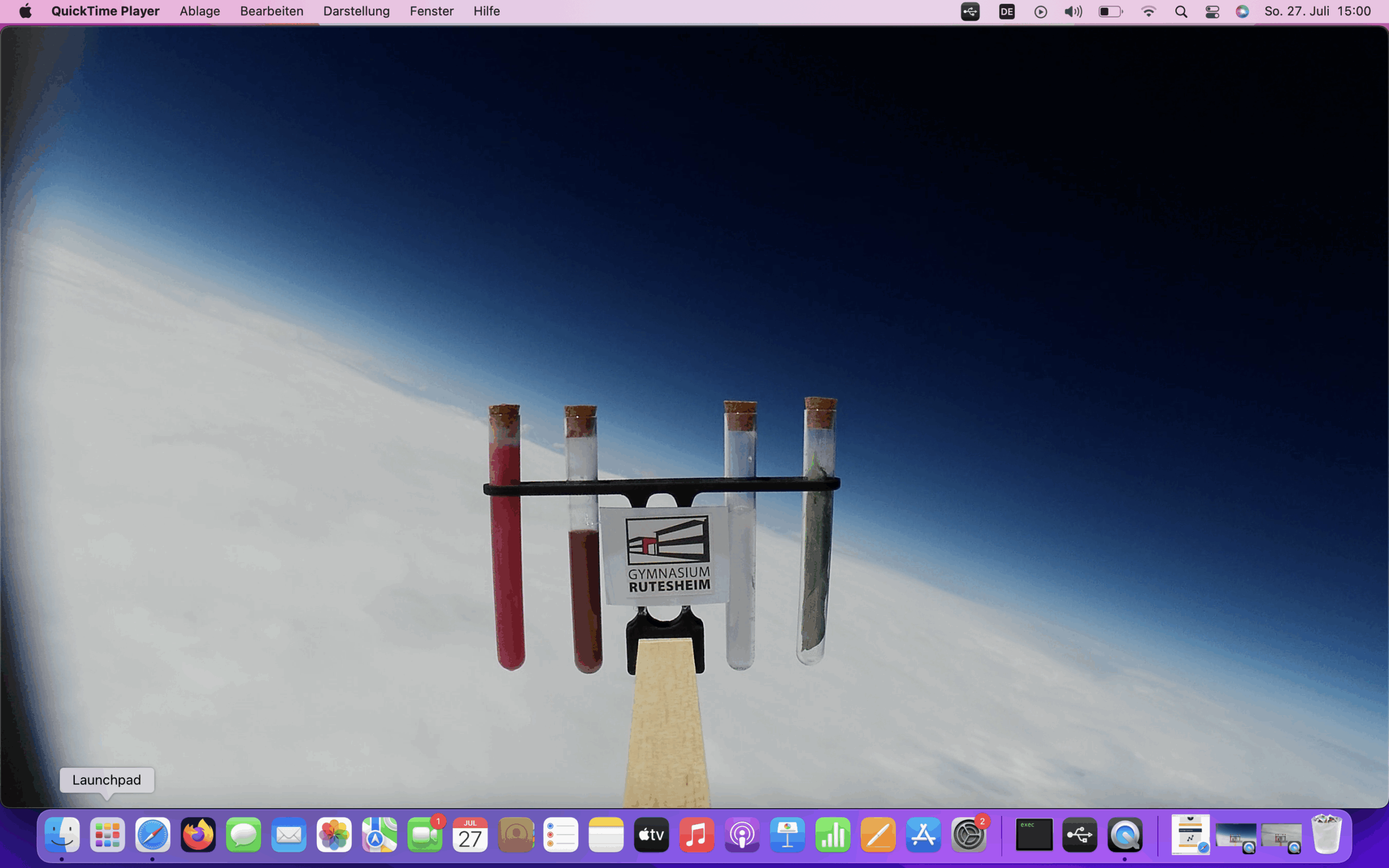Open the volume control in menu bar
Image resolution: width=1389 pixels, height=868 pixels.
tap(1072, 11)
